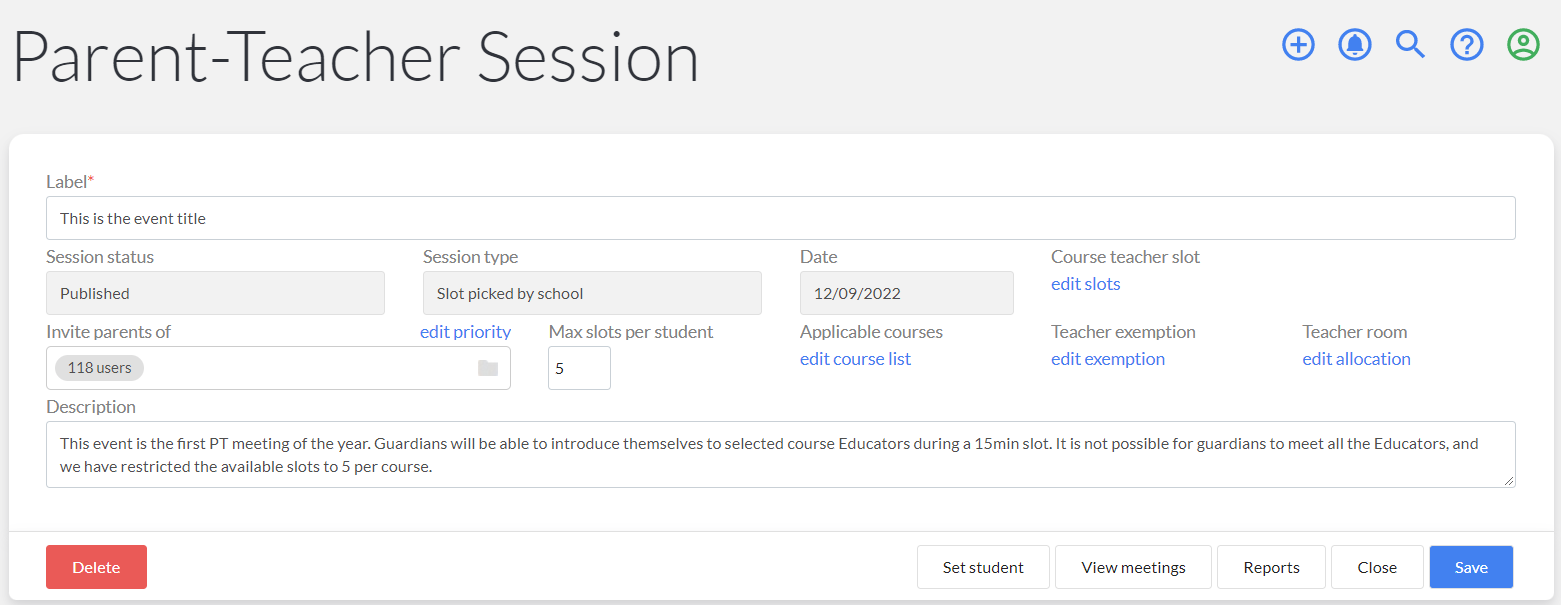Click the Invite parents of label
The height and width of the screenshot is (605, 1561).
[108, 332]
